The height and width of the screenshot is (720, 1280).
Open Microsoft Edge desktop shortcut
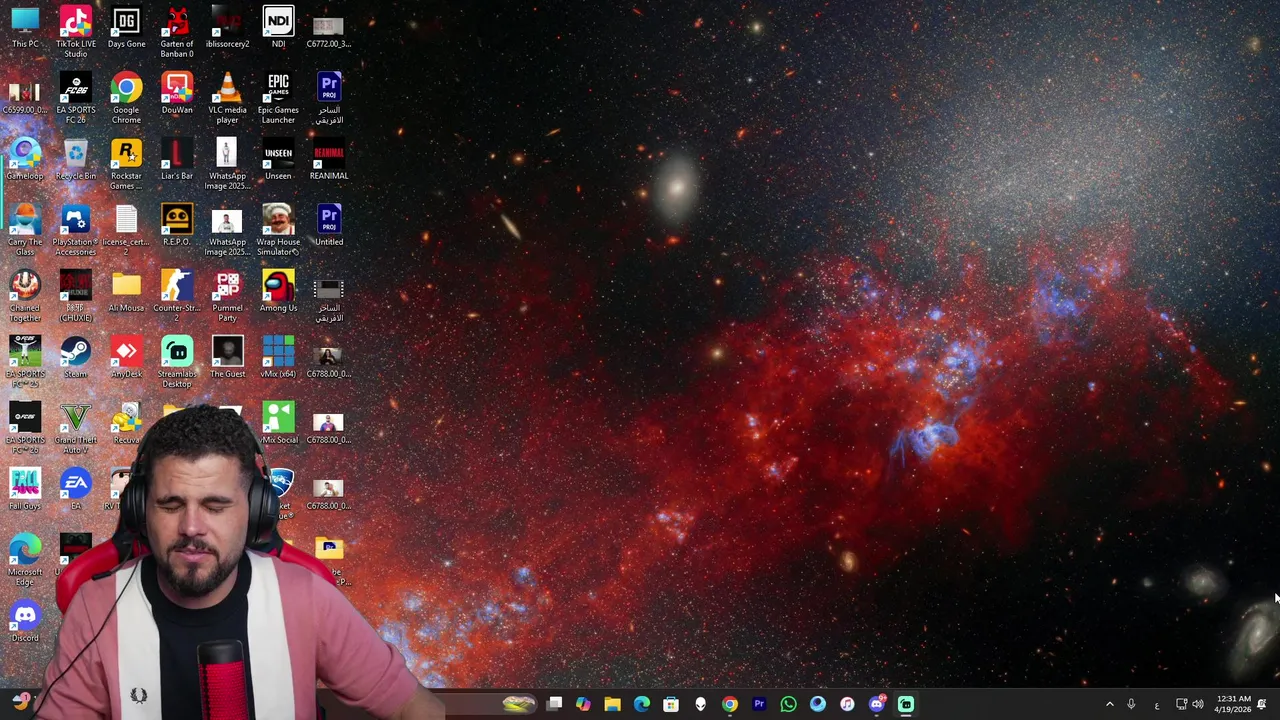tap(25, 560)
